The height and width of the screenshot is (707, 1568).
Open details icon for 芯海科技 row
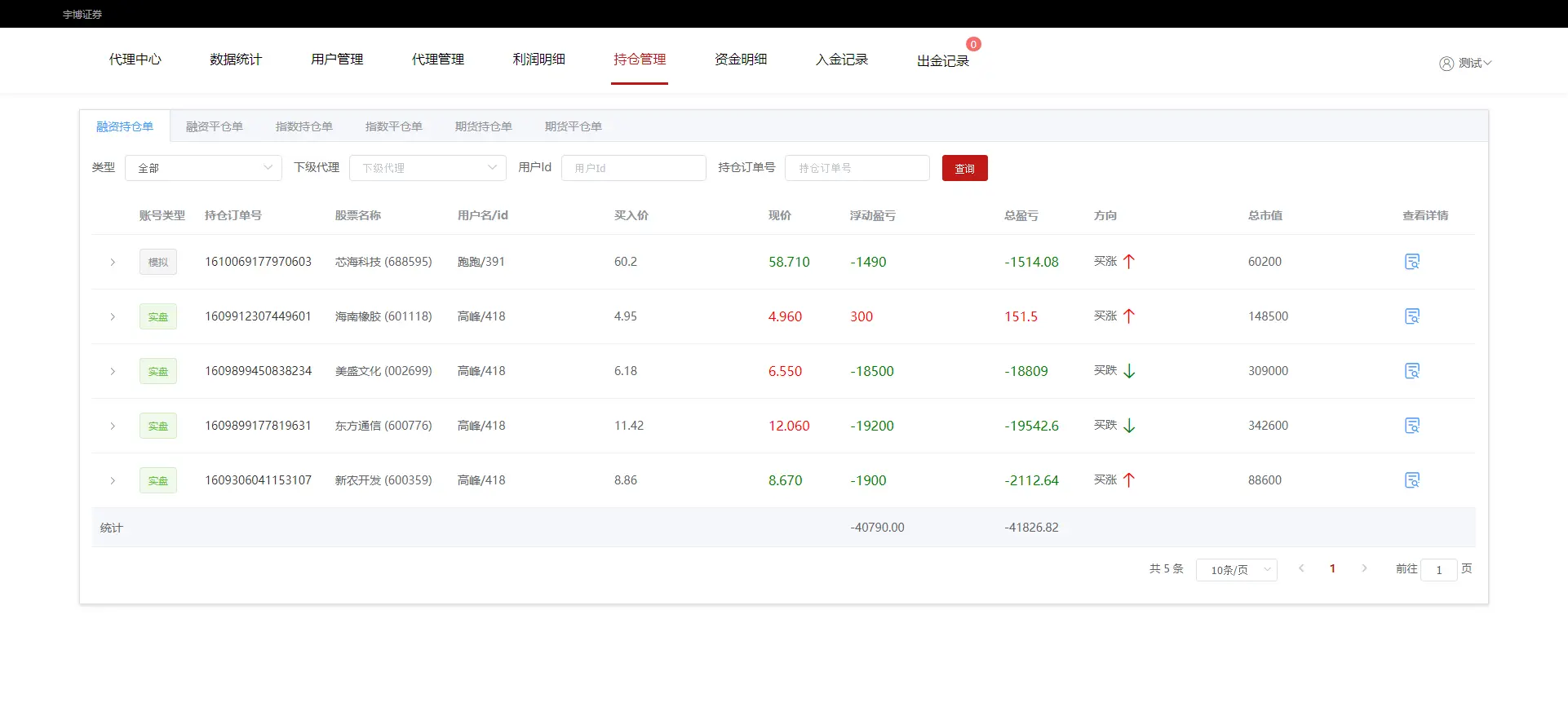coord(1412,262)
